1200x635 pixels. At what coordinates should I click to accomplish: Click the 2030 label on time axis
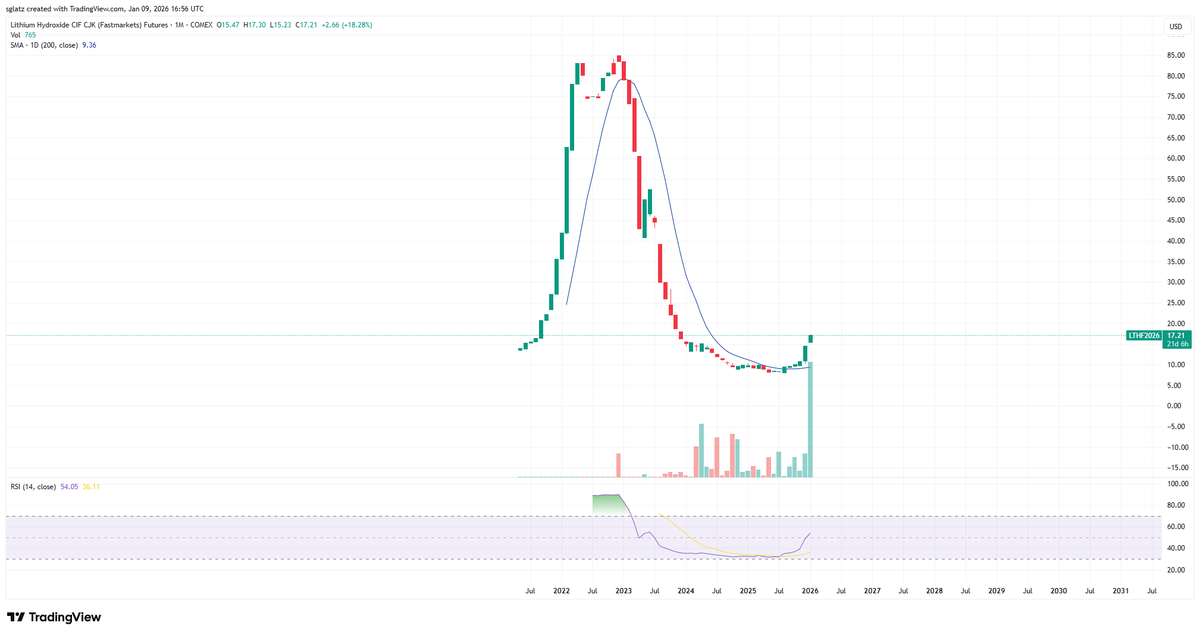(1058, 591)
